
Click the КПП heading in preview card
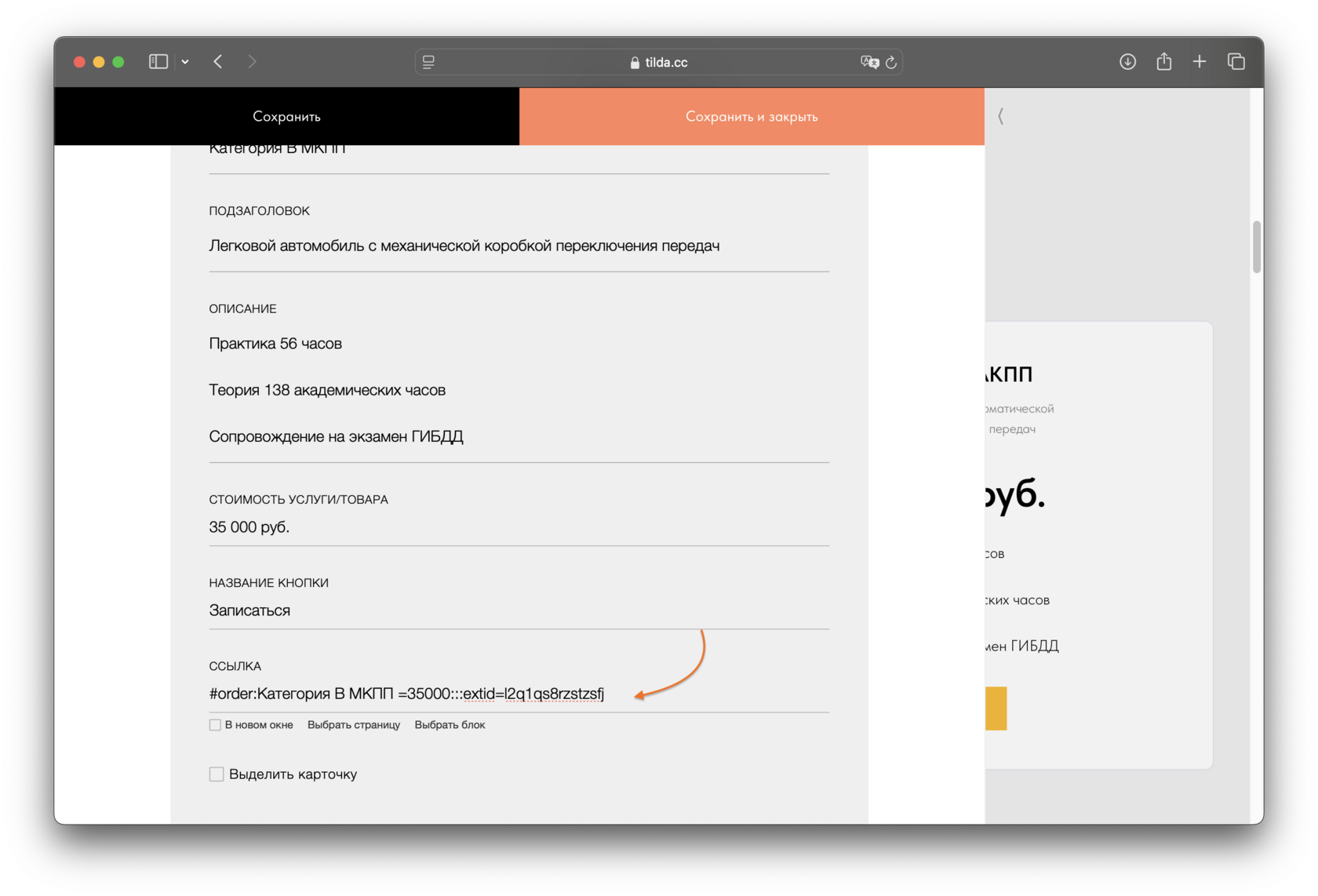(1008, 374)
